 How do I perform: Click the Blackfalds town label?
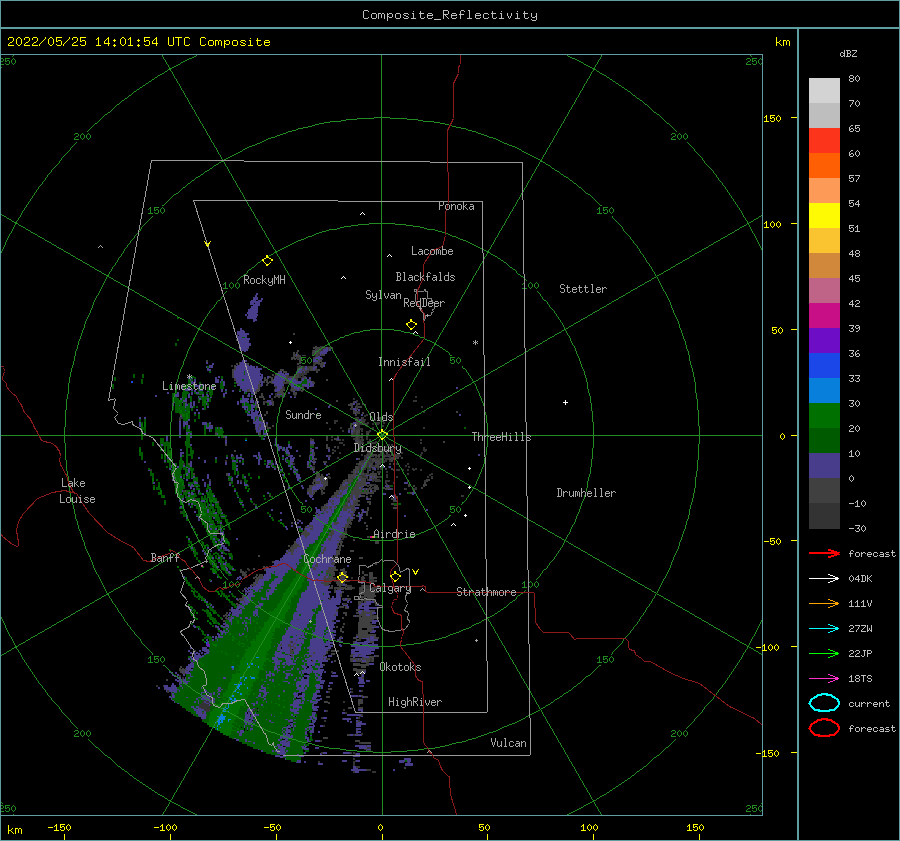coord(425,277)
